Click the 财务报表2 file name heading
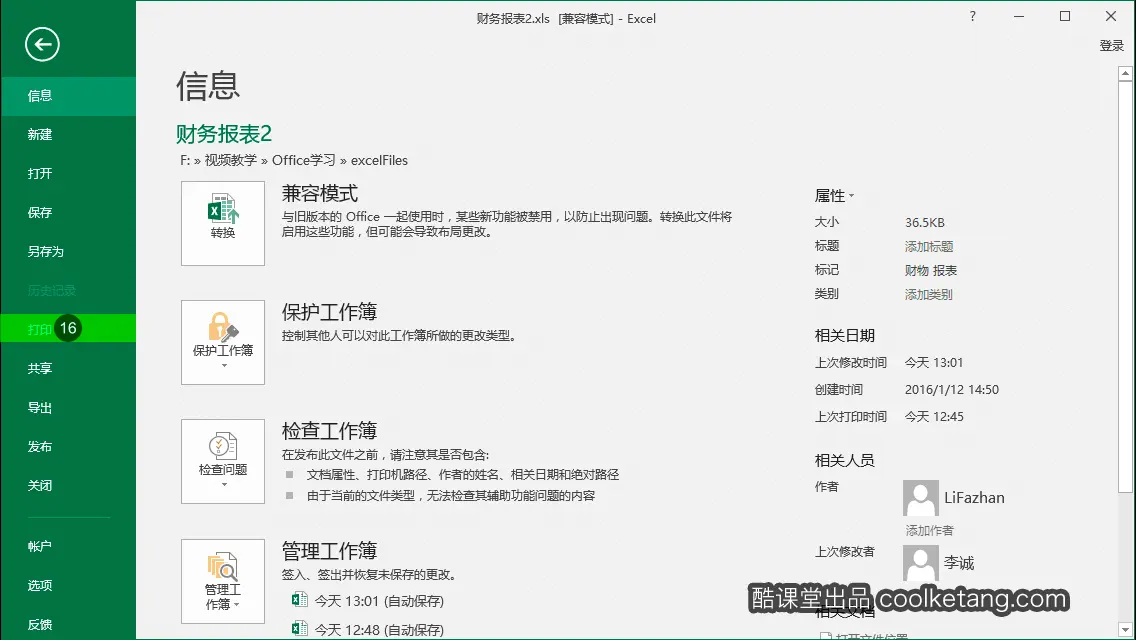 (x=224, y=133)
